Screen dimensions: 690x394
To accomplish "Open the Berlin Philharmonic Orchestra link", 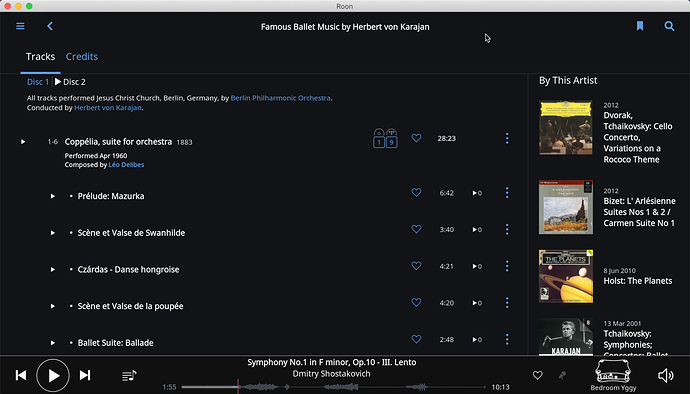I will [x=280, y=98].
